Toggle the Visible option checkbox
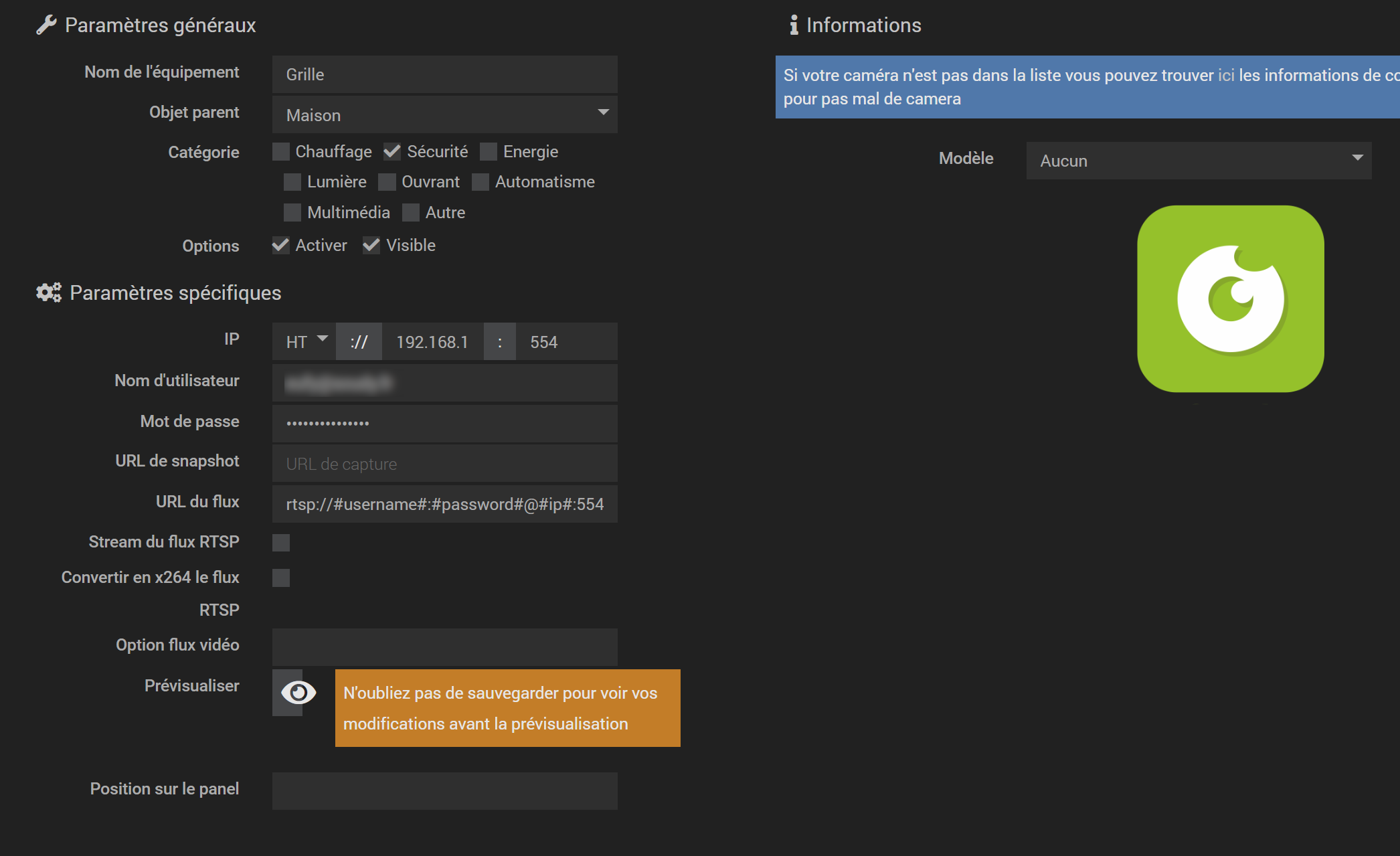The height and width of the screenshot is (856, 1400). 371,246
